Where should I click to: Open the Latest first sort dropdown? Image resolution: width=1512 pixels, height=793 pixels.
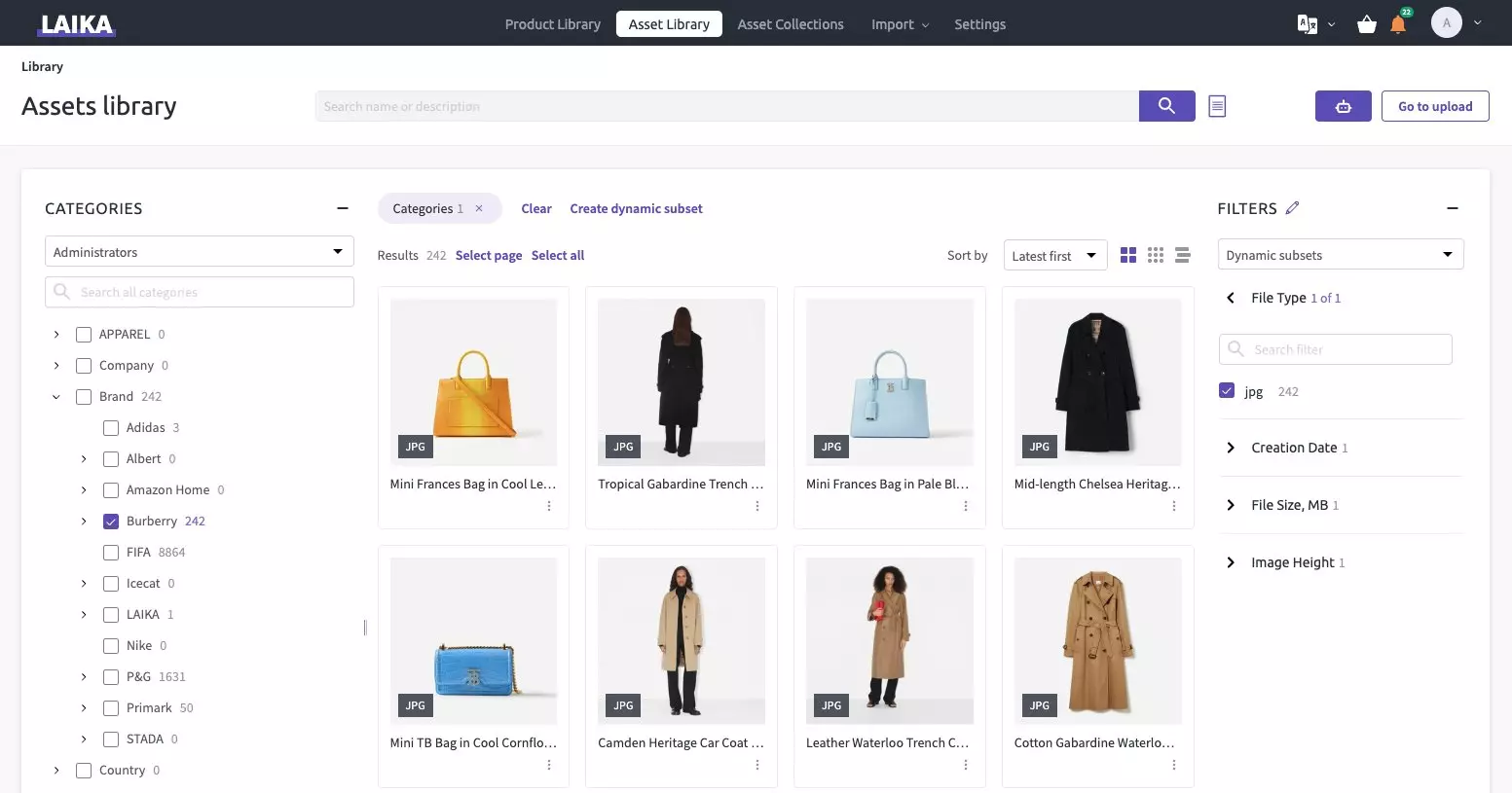(1055, 255)
